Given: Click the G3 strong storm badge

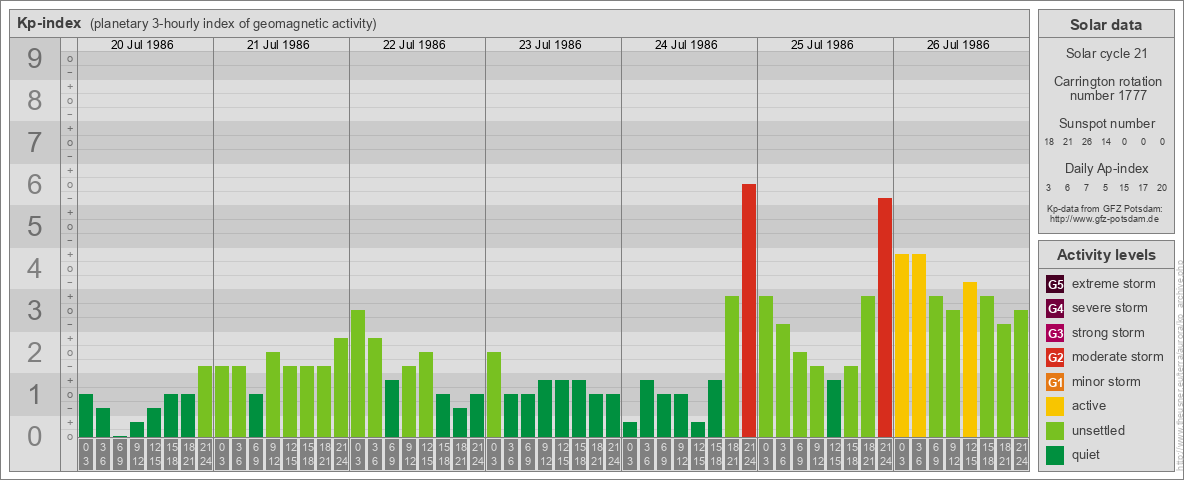Looking at the screenshot, I should pos(1055,333).
